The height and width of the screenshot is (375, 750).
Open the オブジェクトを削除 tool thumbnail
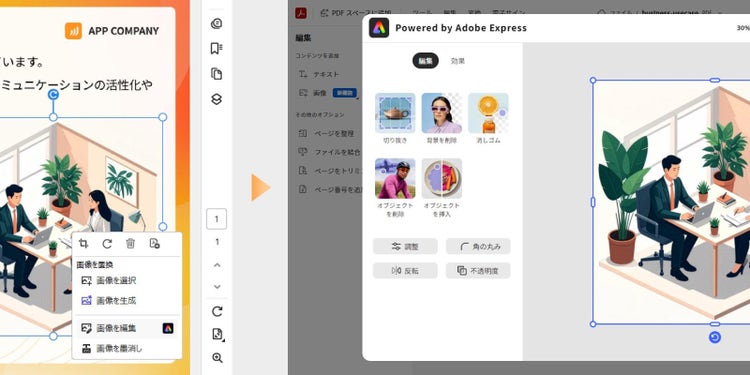pos(395,178)
